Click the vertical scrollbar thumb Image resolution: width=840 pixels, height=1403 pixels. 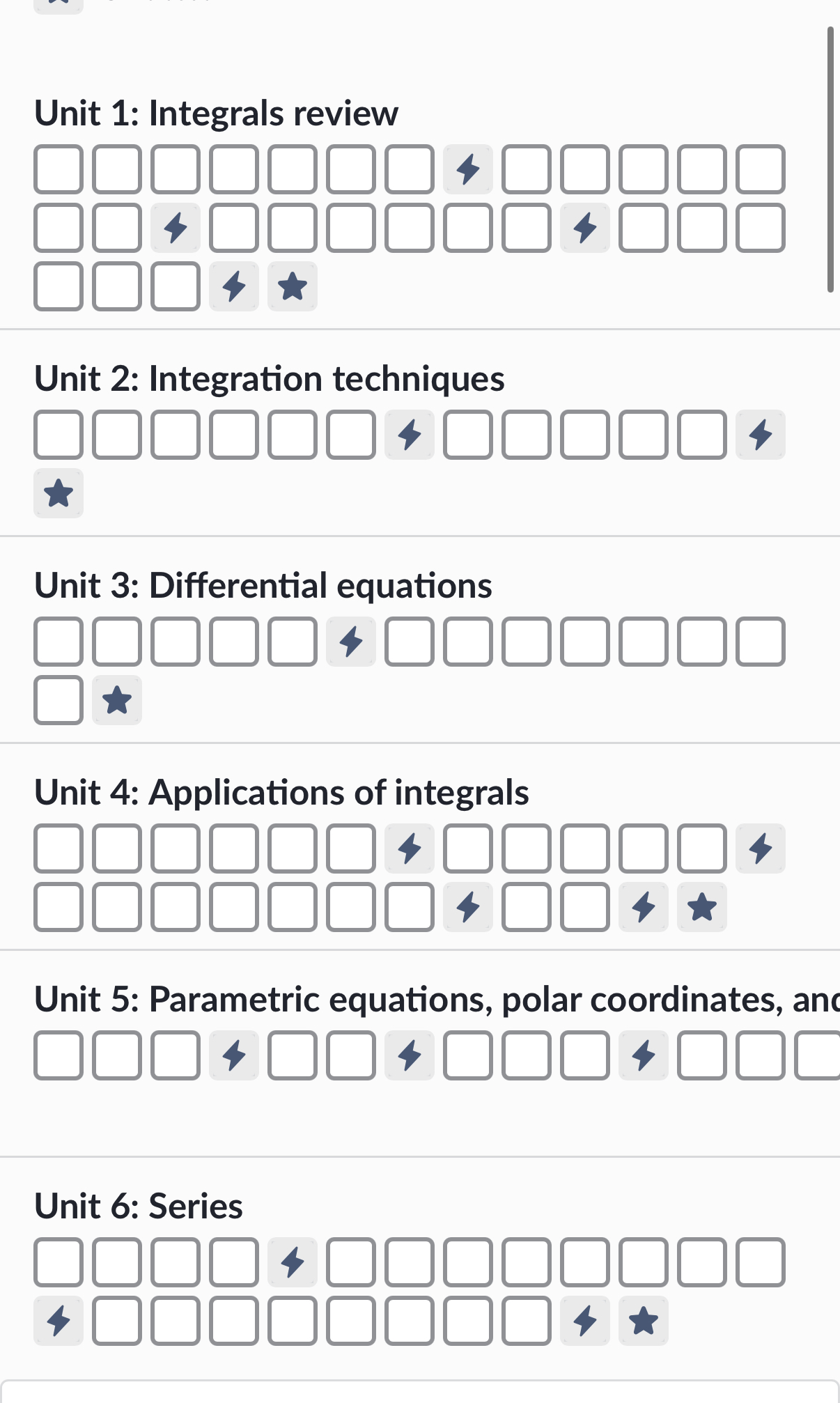[830, 159]
